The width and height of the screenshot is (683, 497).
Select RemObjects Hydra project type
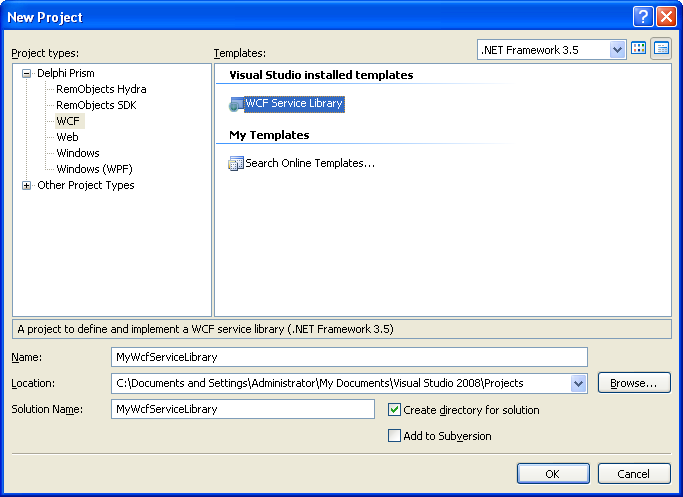point(101,89)
